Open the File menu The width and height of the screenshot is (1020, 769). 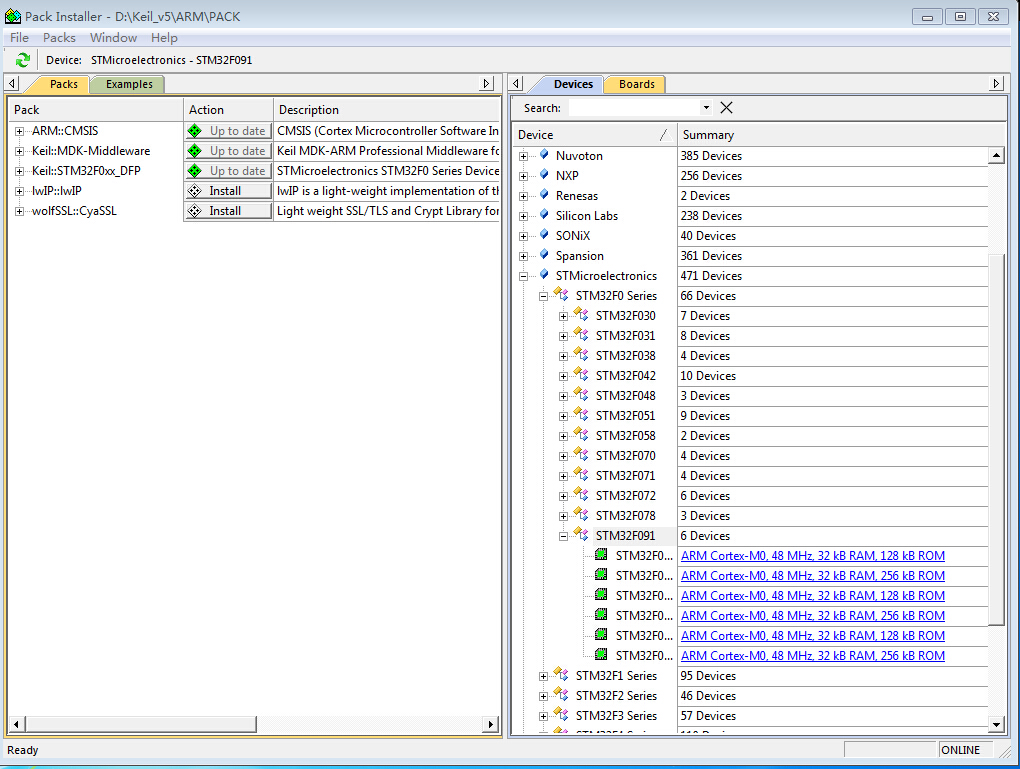click(x=20, y=38)
